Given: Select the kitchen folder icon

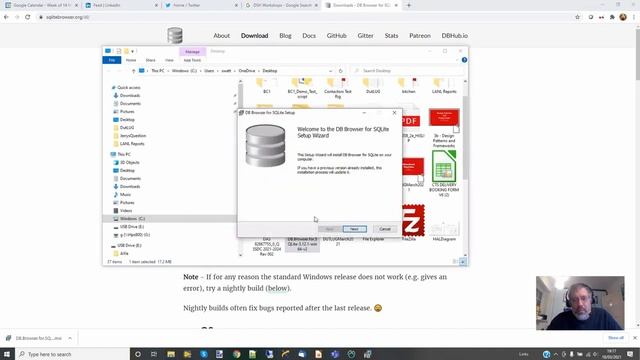Looking at the screenshot, I should pos(409,86).
